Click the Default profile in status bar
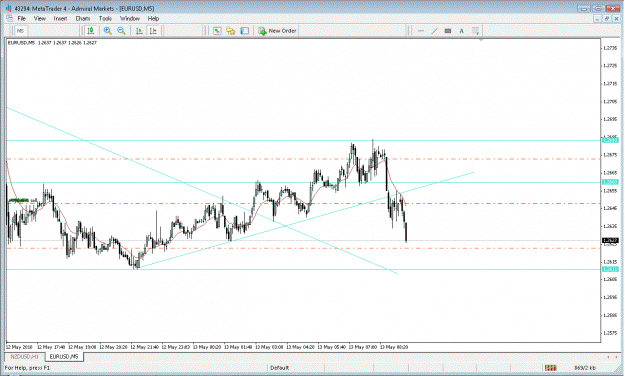This screenshot has width=625, height=376. click(x=279, y=368)
